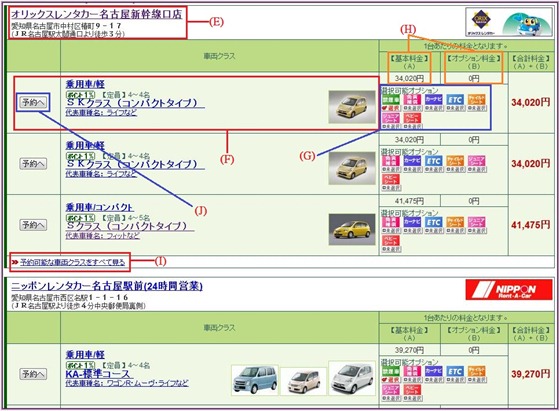Click the red total price 39,270円
Screen dimensions: 560x411
pos(530,374)
